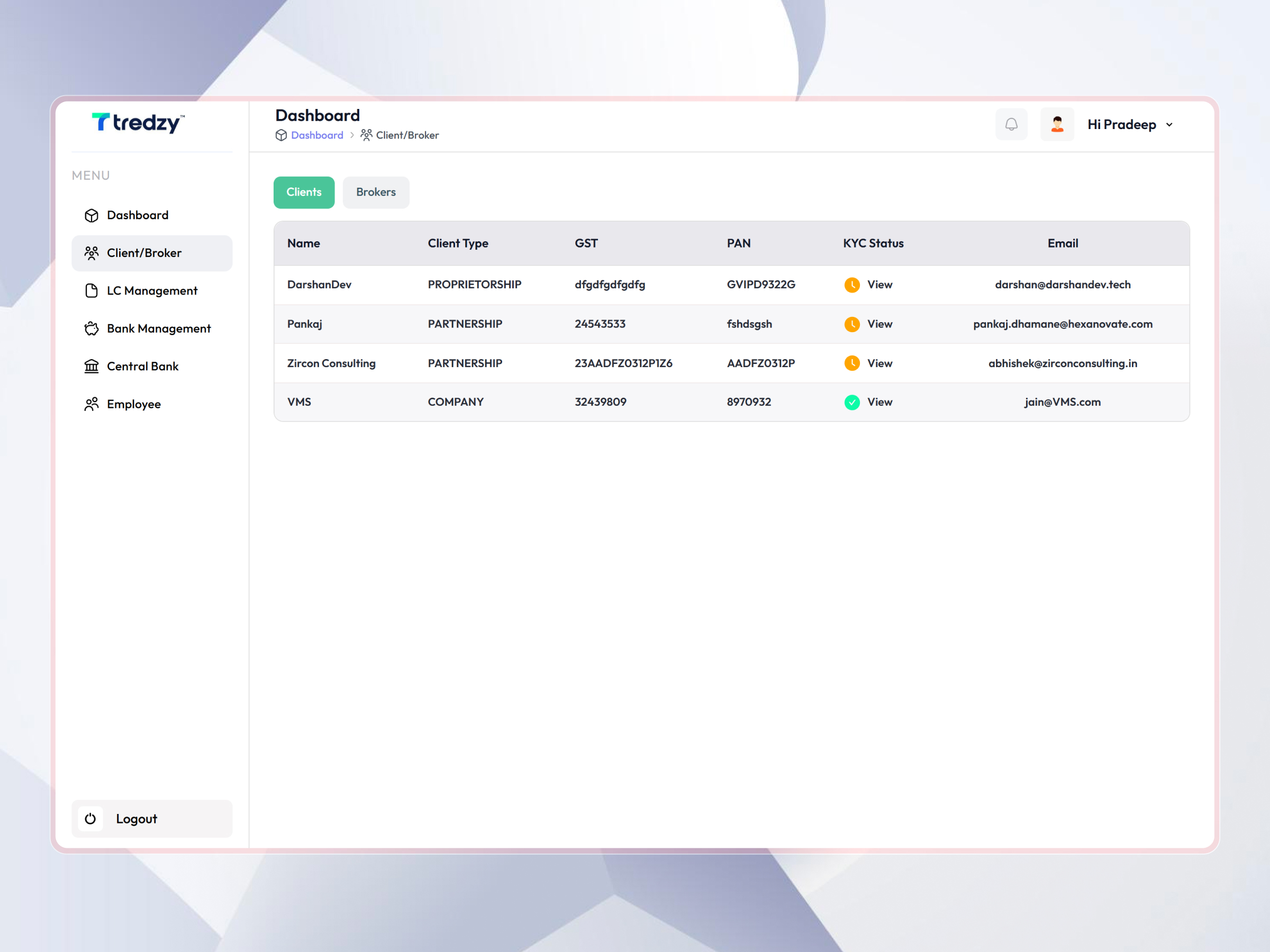Image resolution: width=1270 pixels, height=952 pixels.
Task: Switch to the Brokers tab
Action: (376, 192)
